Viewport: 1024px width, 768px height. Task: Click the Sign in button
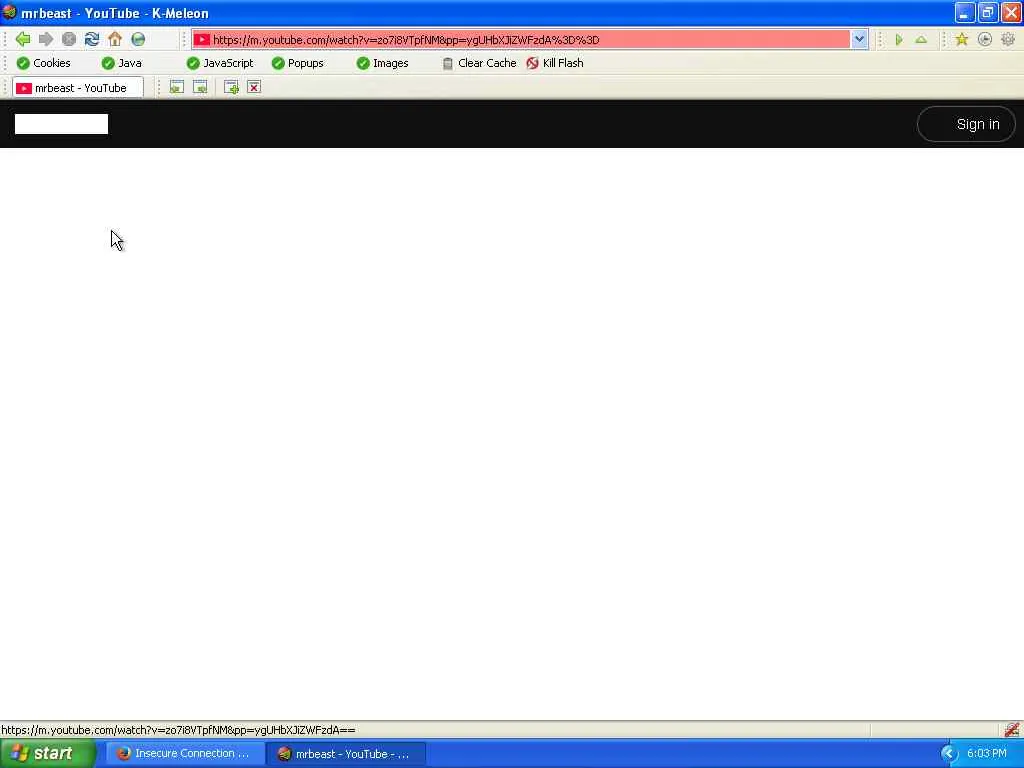967,124
